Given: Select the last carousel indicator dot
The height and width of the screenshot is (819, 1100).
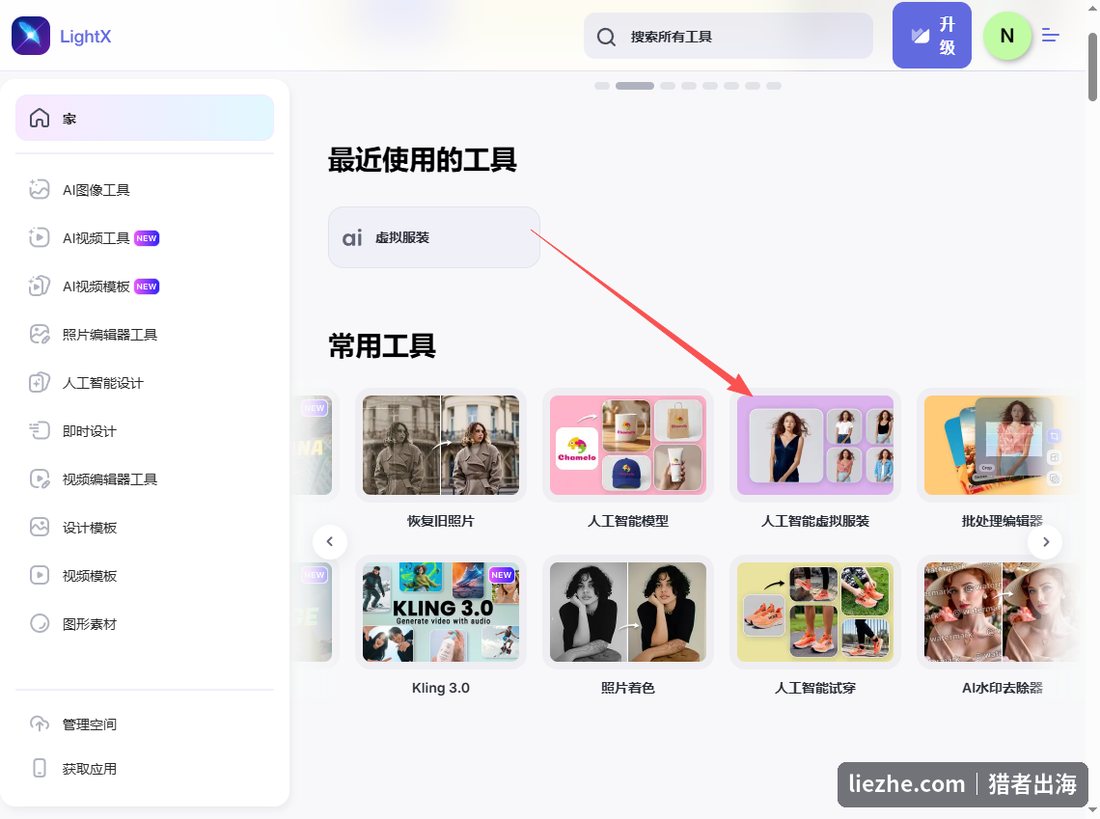Looking at the screenshot, I should pyautogui.click(x=774, y=86).
